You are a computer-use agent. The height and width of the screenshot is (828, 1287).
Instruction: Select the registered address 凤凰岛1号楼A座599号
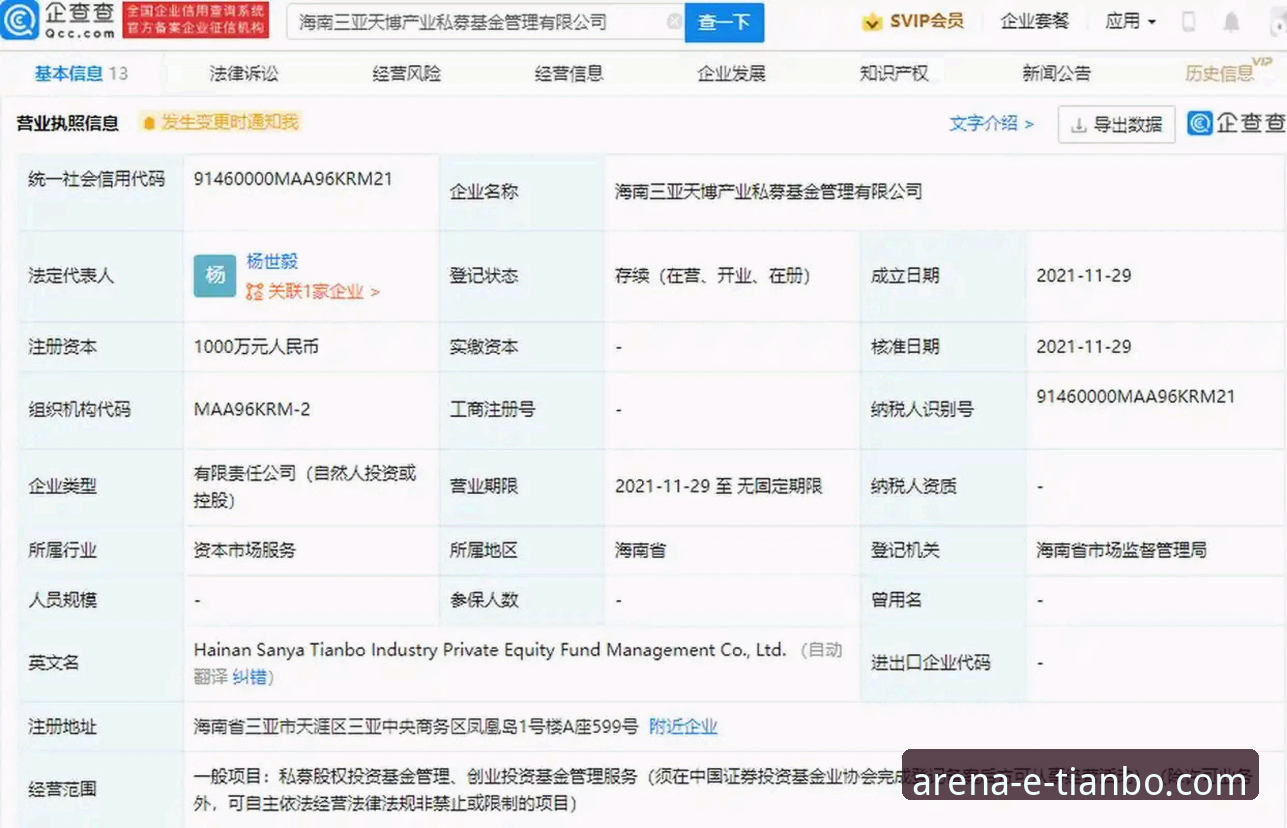[x=416, y=727]
